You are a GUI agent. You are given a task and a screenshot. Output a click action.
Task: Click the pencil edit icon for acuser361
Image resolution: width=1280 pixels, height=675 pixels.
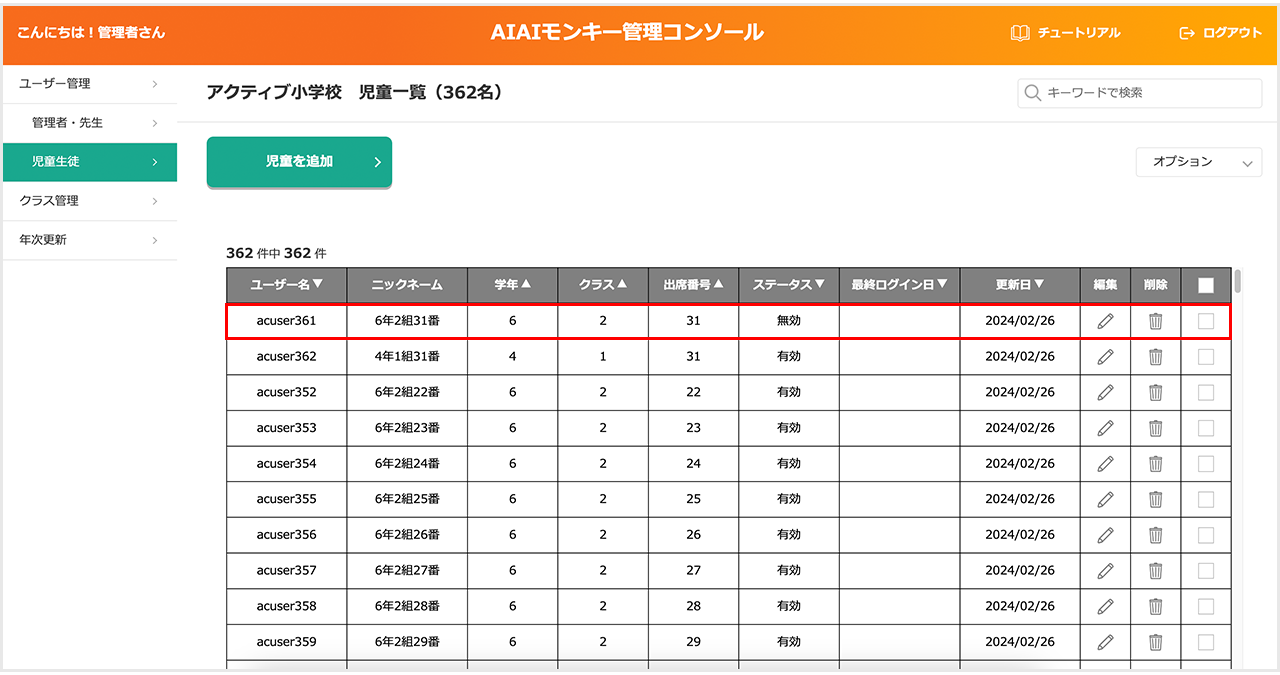1105,321
